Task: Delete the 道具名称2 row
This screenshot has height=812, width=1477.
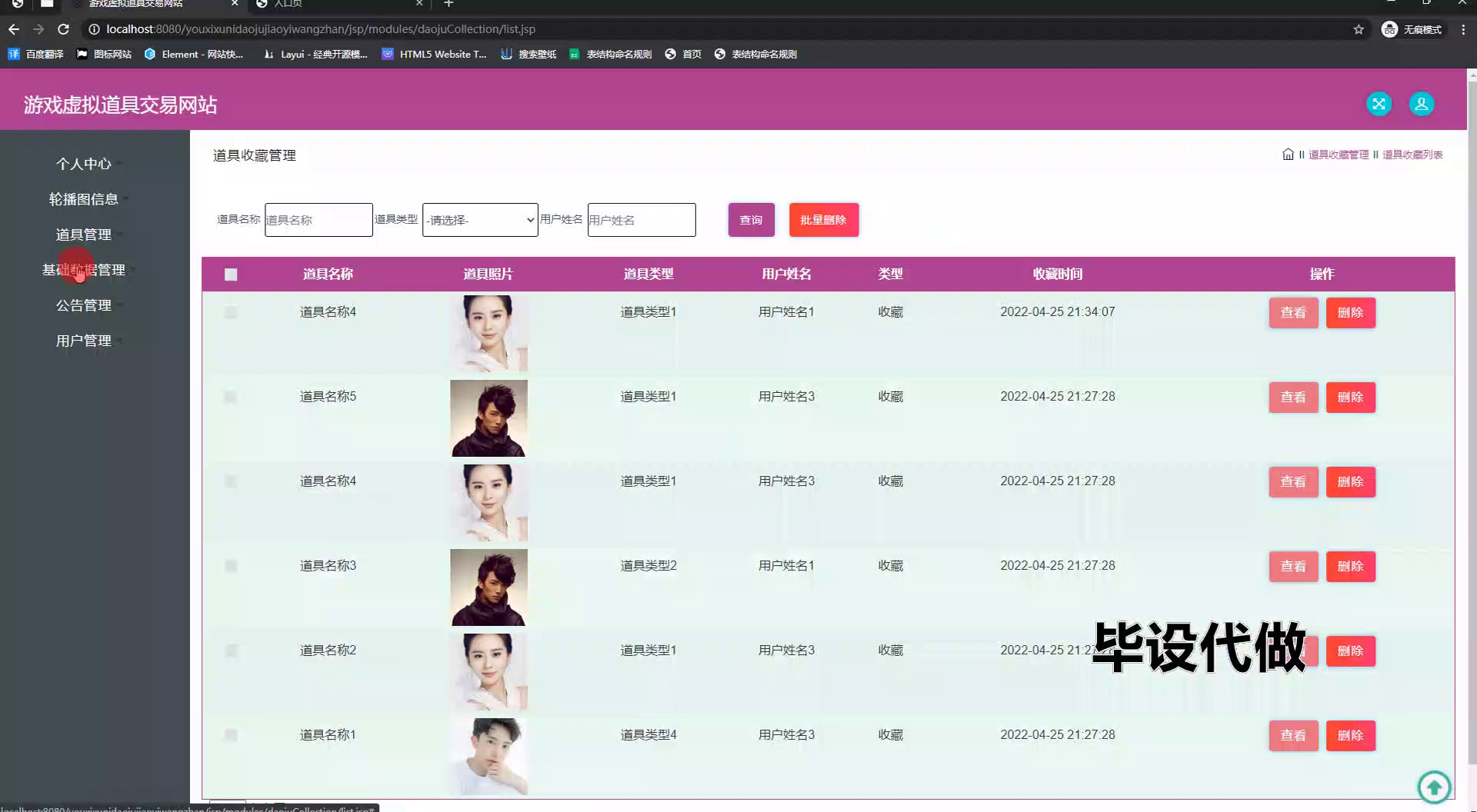Action: (x=1351, y=651)
